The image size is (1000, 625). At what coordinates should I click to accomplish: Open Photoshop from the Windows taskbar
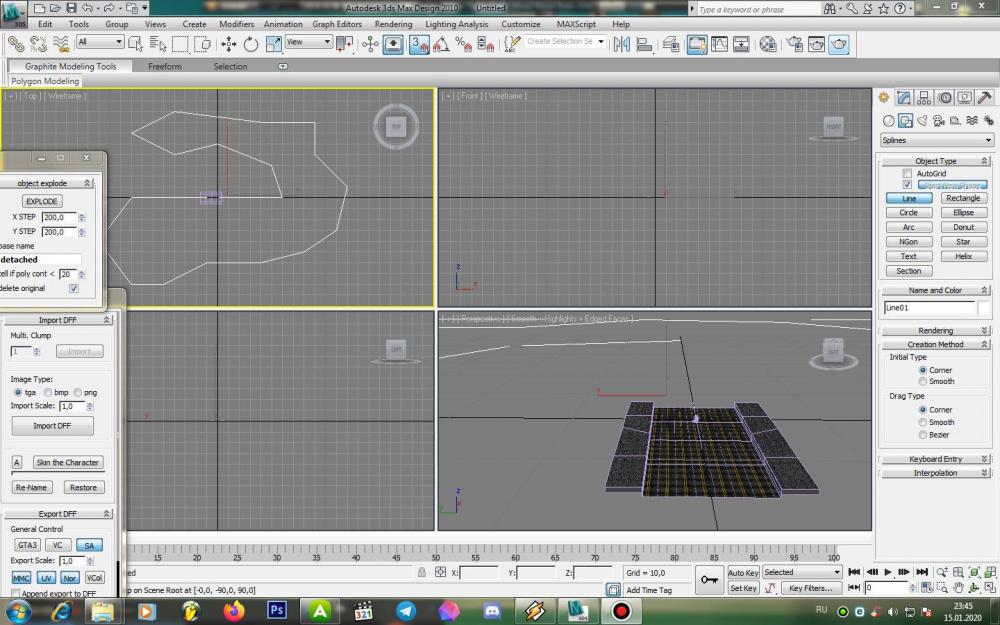click(x=276, y=611)
